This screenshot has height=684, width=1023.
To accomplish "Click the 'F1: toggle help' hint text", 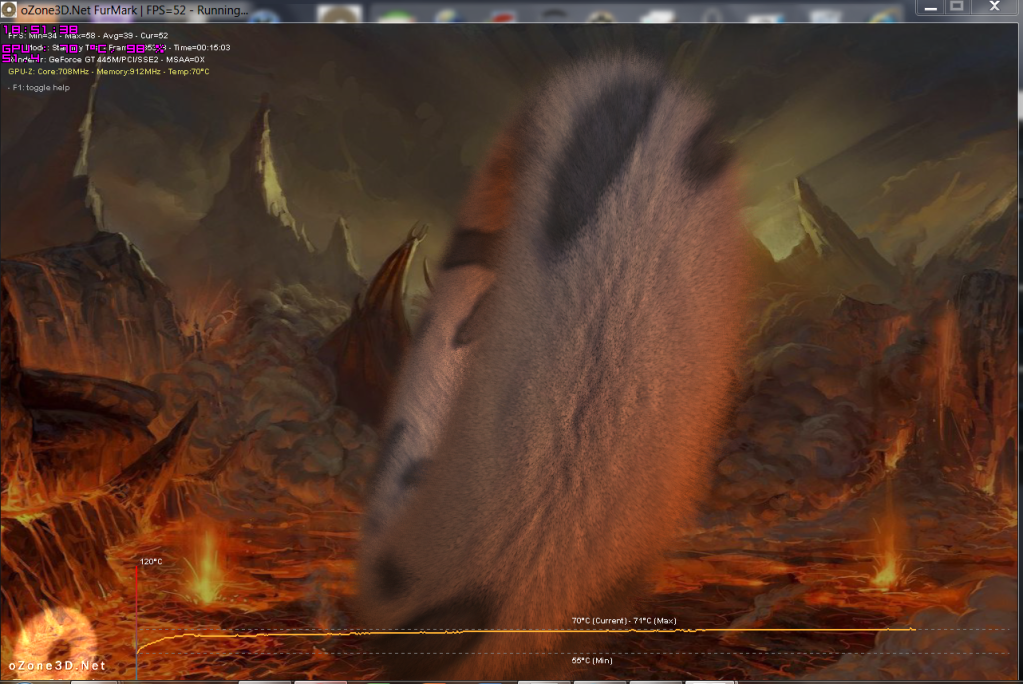I will 38,87.
